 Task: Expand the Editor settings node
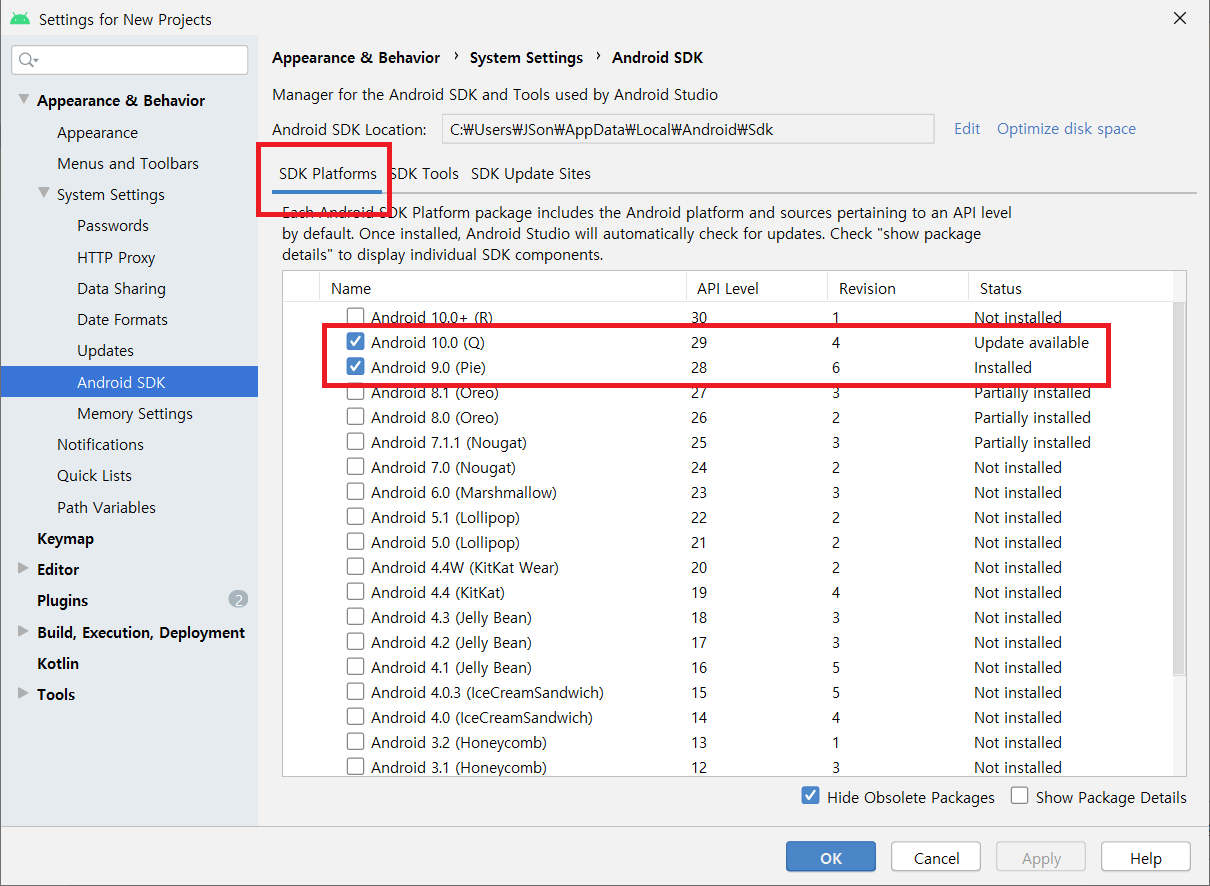click(23, 569)
